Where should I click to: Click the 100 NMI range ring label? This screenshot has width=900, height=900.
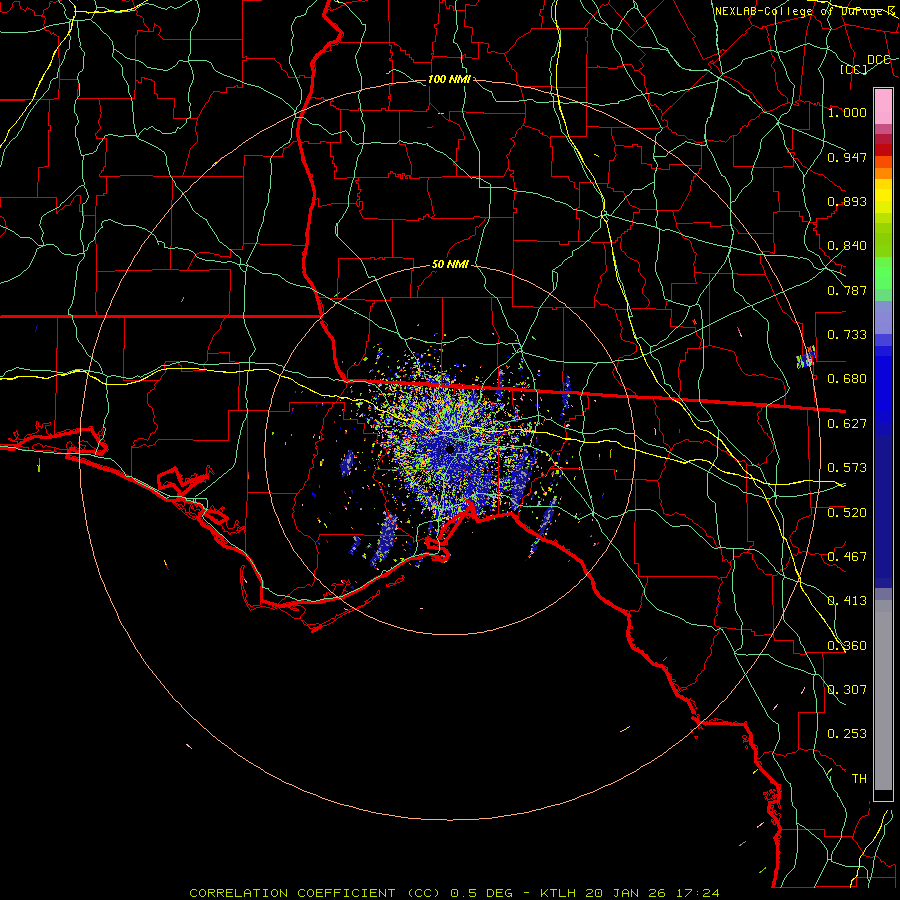(449, 79)
